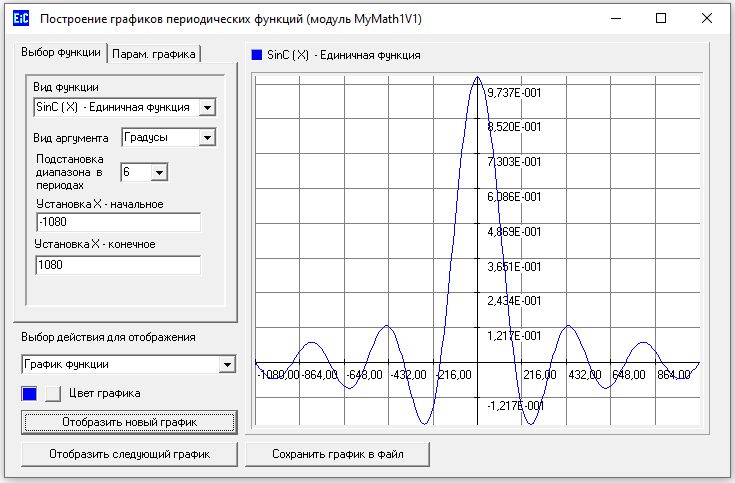The height and width of the screenshot is (483, 735).
Task: Click the Отобразить следующий график button
Action: coord(129,454)
